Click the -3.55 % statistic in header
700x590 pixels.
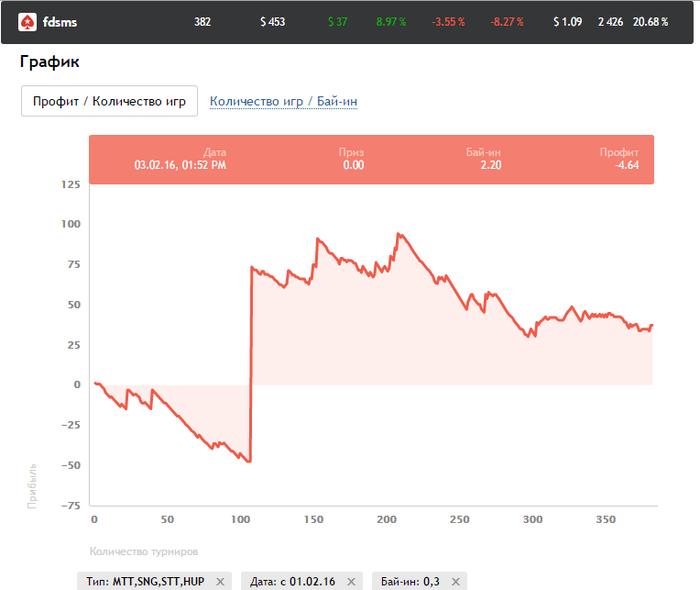448,22
